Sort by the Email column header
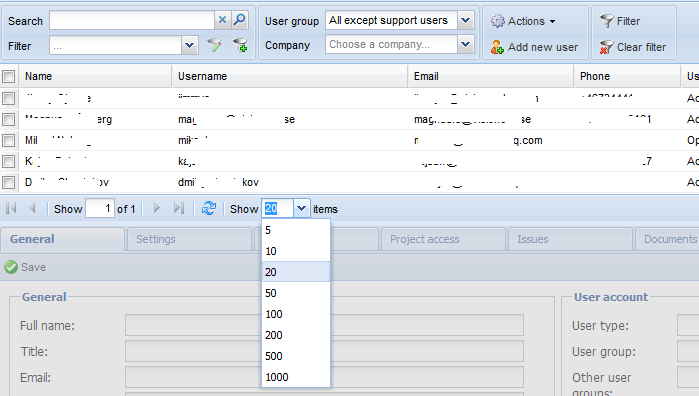Viewport: 699px width, 396px height. [x=491, y=76]
